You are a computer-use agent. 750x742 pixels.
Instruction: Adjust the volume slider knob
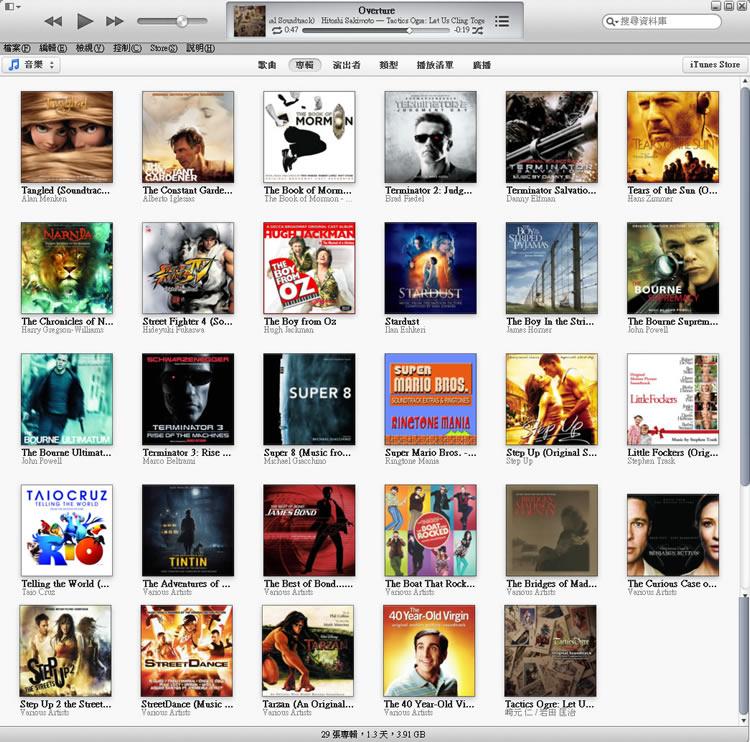[182, 21]
